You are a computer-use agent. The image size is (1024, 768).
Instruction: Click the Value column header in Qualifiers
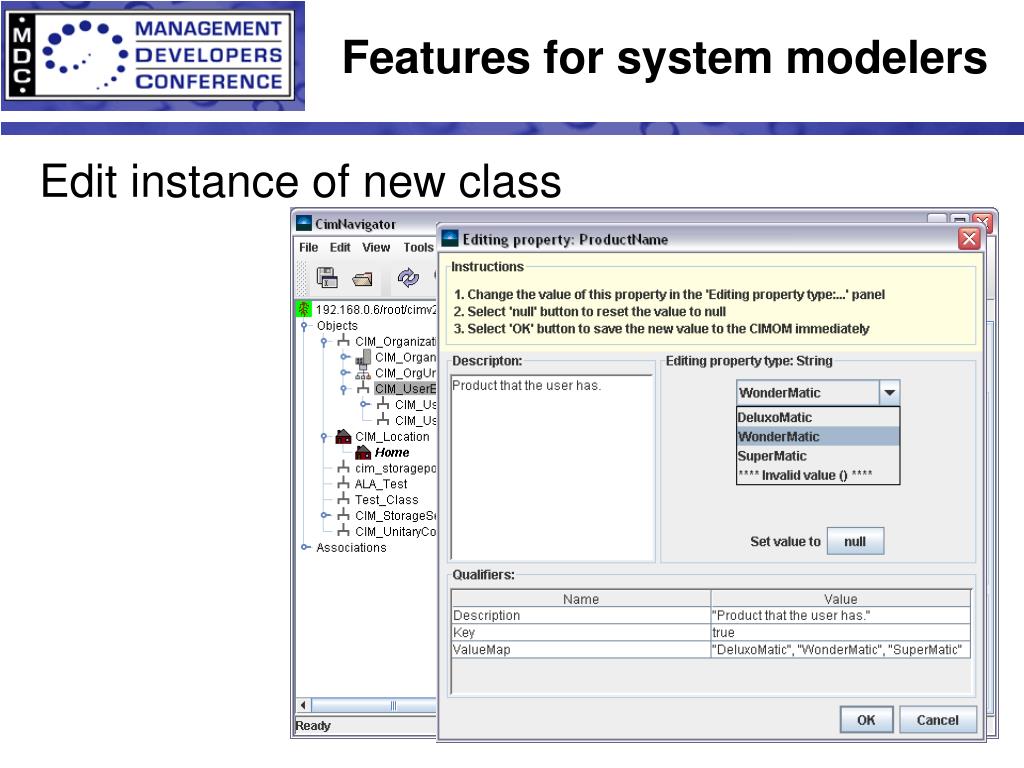840,599
